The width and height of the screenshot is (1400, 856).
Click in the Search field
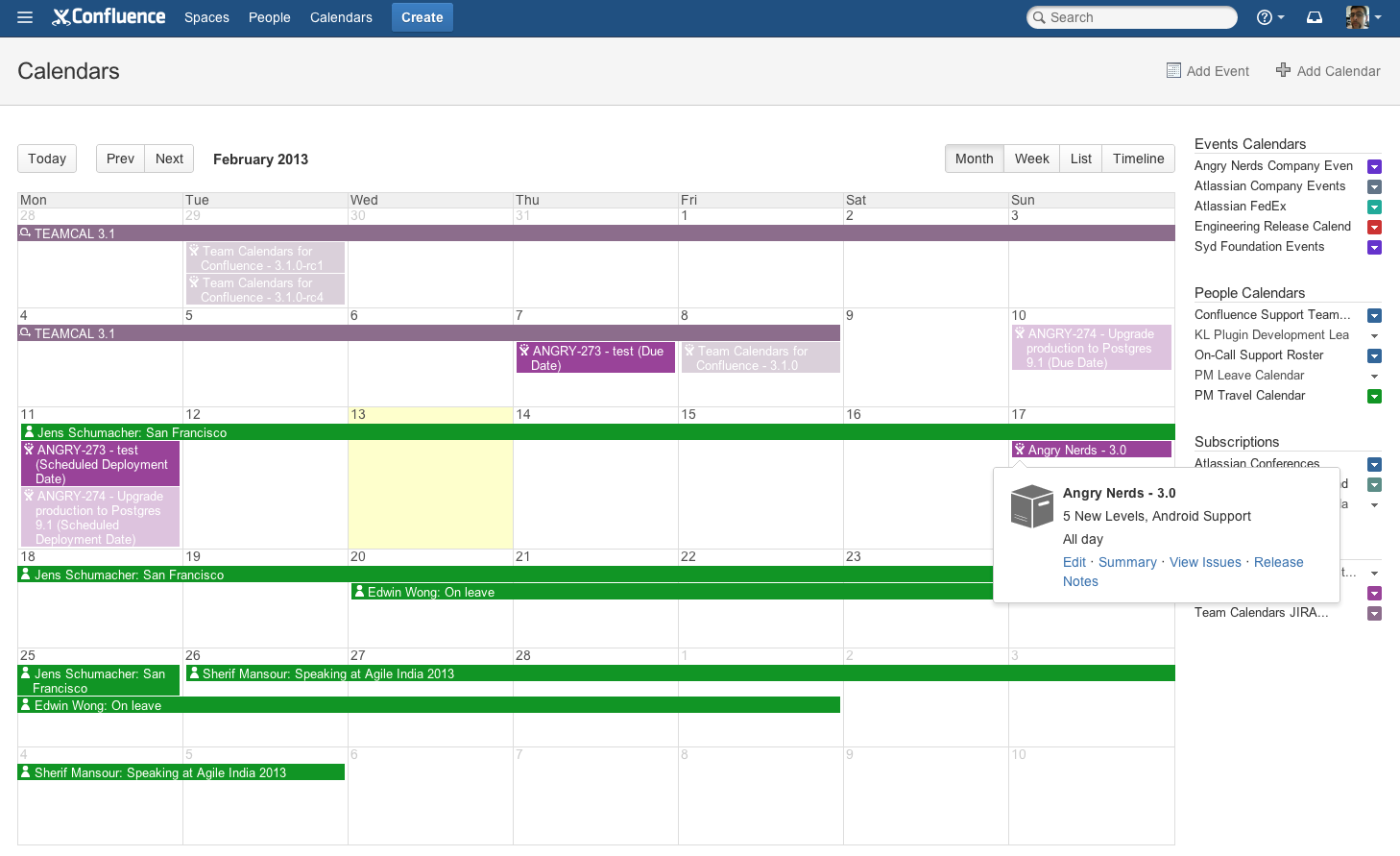point(1131,17)
